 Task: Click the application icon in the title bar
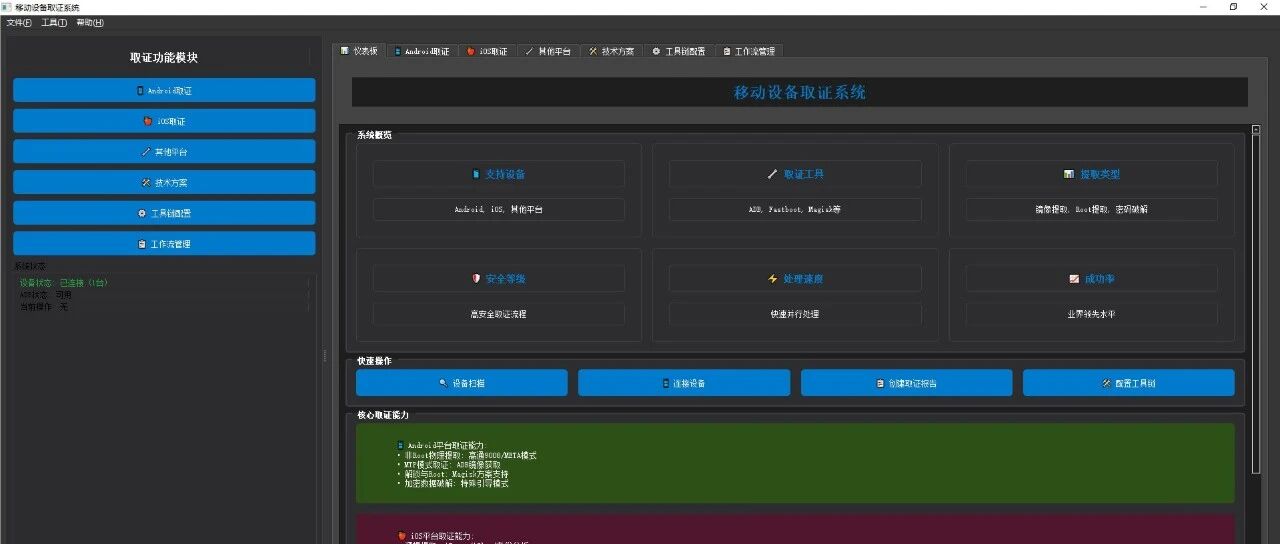pyautogui.click(x=7, y=7)
